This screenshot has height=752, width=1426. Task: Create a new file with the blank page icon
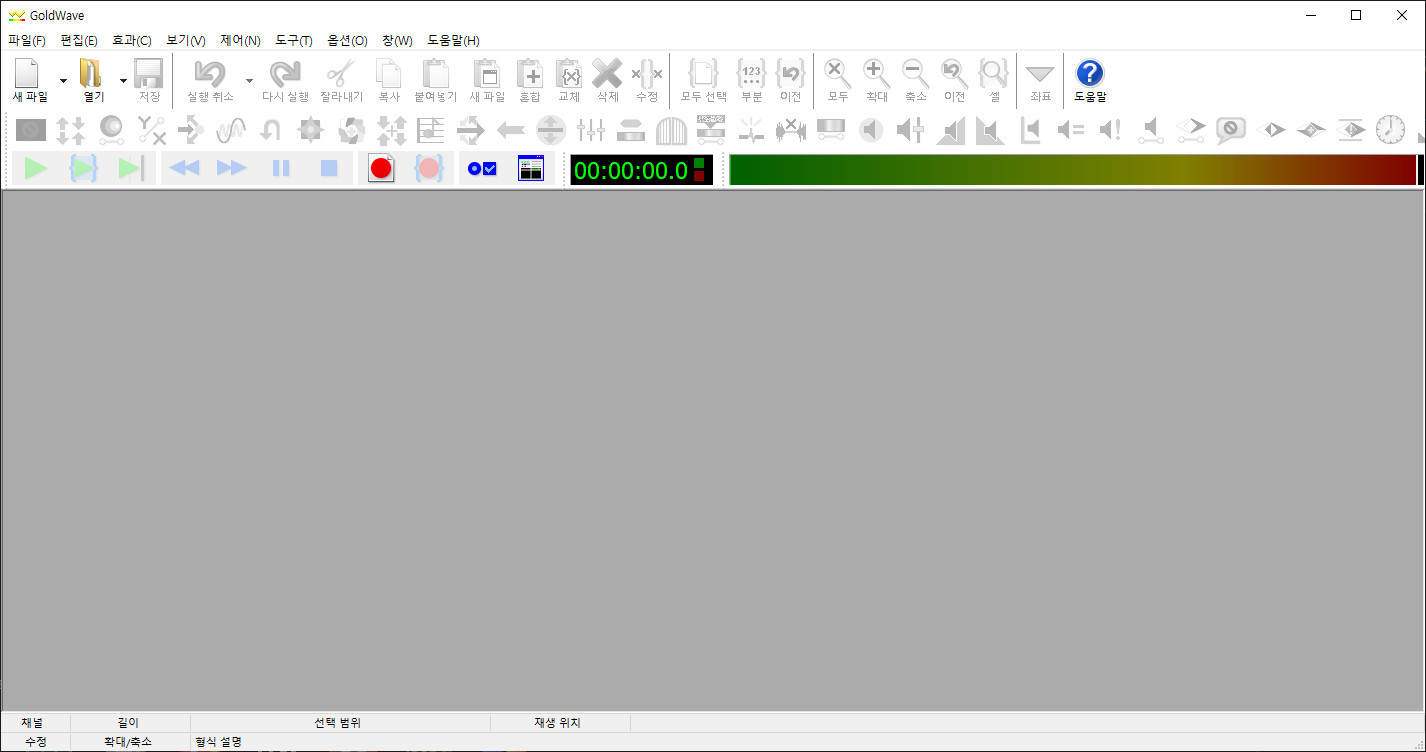(x=27, y=80)
